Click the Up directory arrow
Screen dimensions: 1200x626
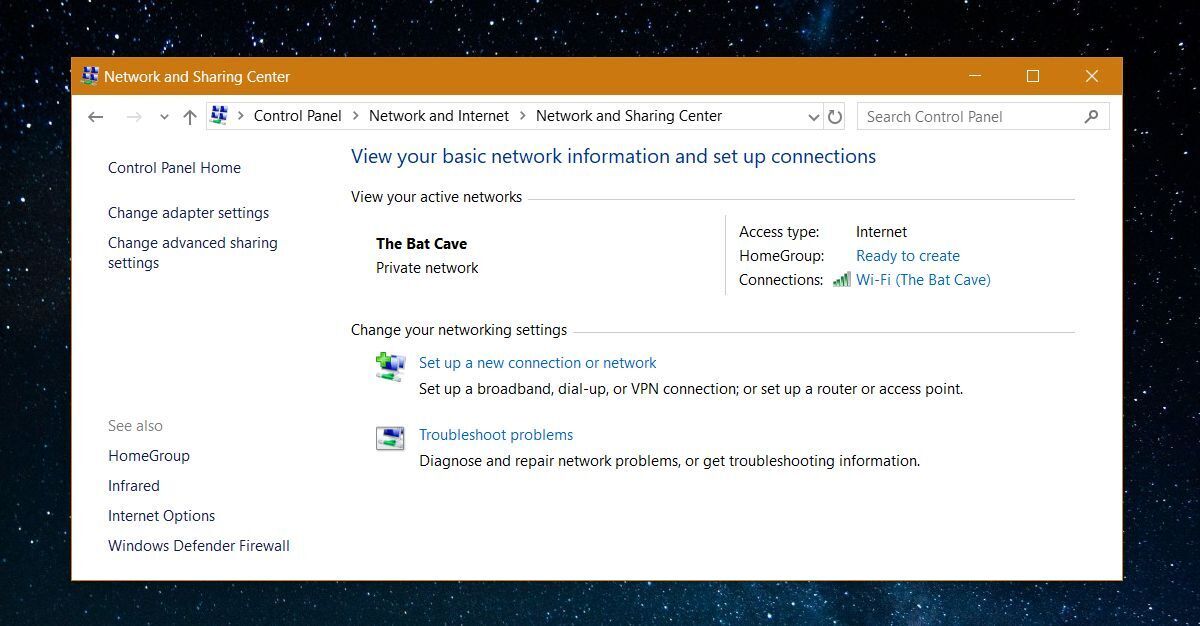[190, 117]
